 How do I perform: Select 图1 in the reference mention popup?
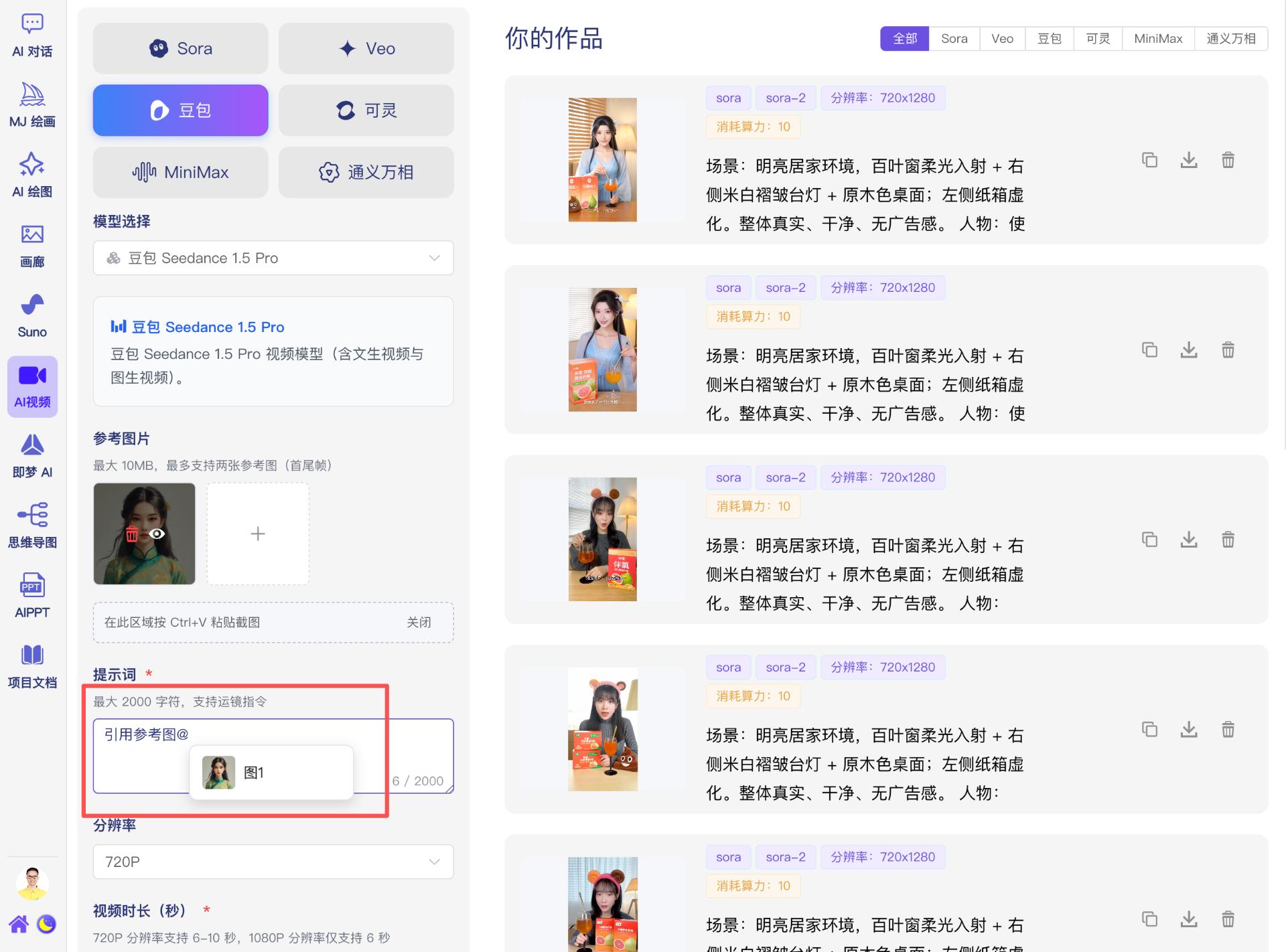point(271,772)
